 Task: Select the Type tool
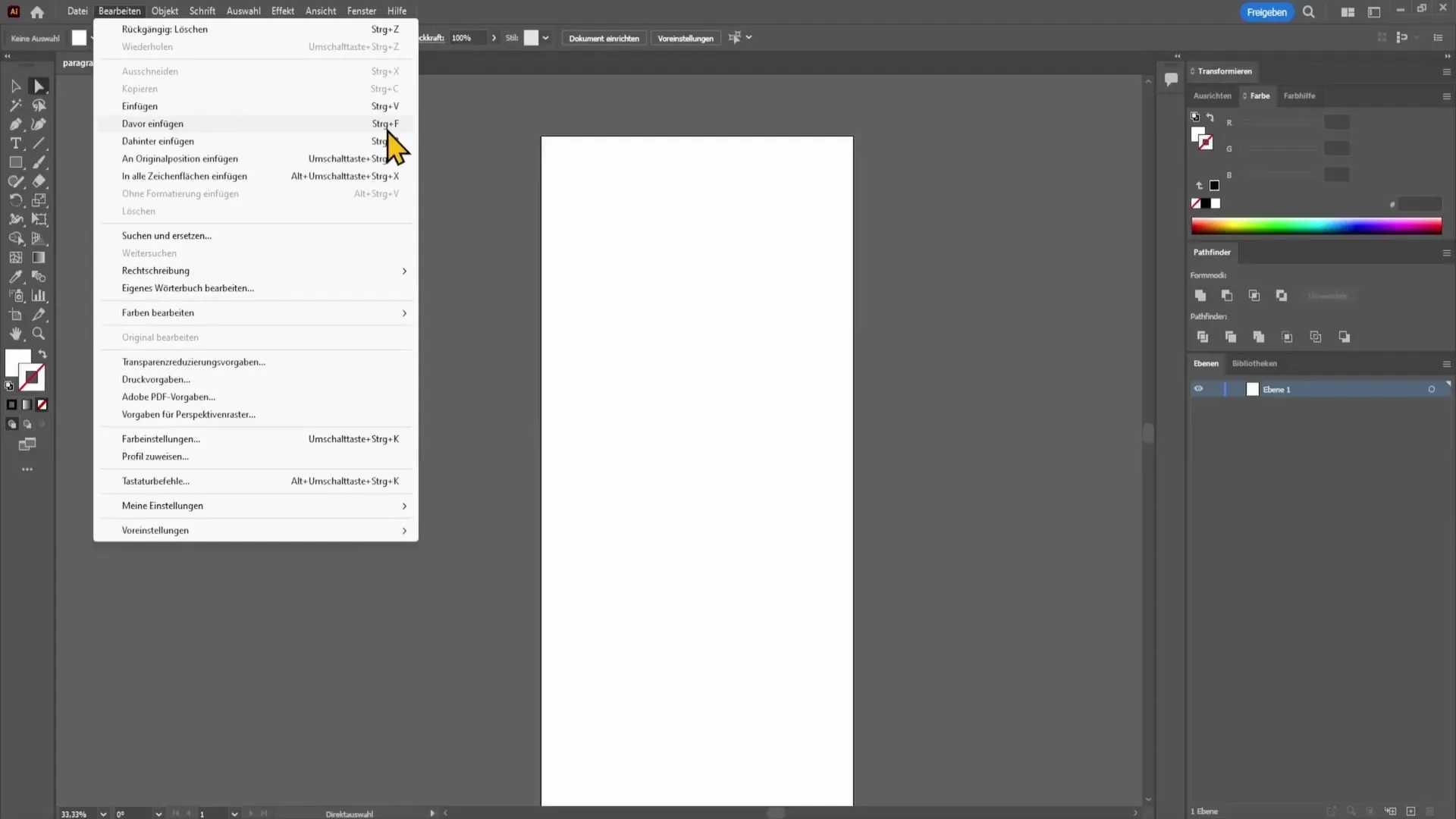coord(15,143)
